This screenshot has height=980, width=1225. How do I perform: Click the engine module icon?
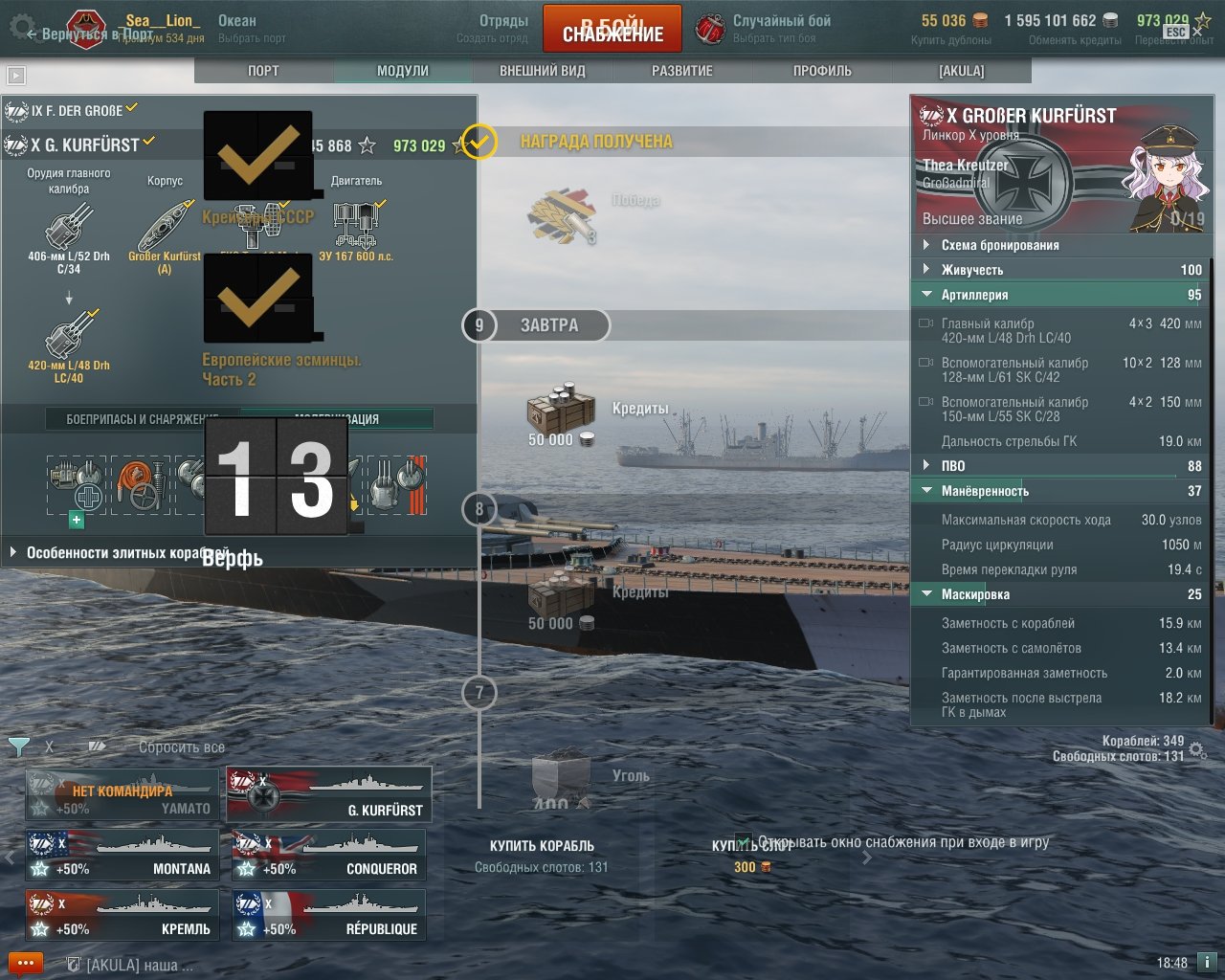coord(358,224)
